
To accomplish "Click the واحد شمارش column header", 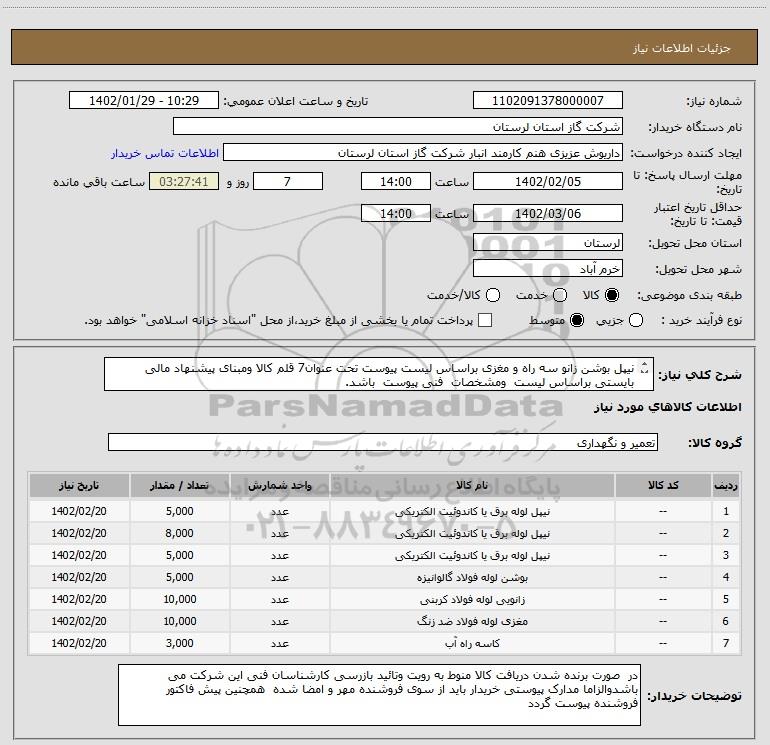I will [279, 486].
